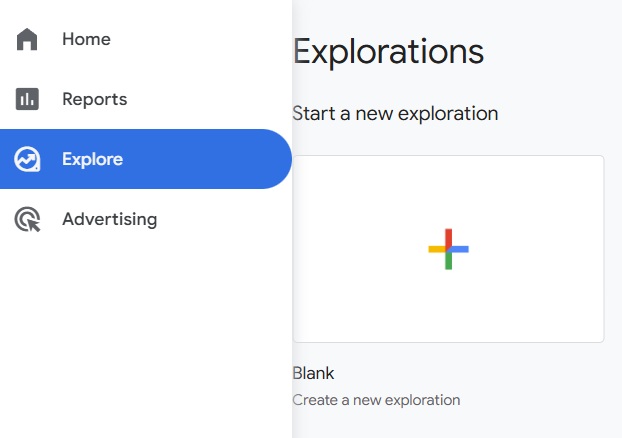Click the Home house icon
The height and width of the screenshot is (438, 622).
pyautogui.click(x=27, y=39)
